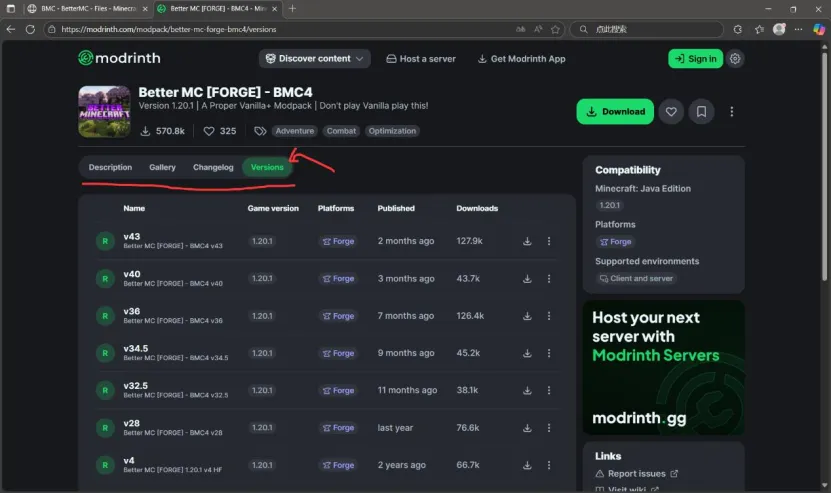Download the v34.5 version file
Viewport: 831px width, 493px height.
click(x=527, y=353)
